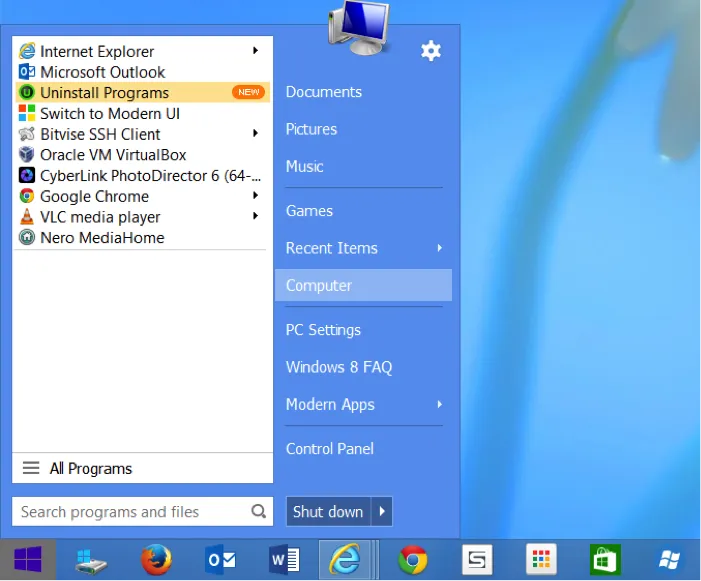Open Firefox from the taskbar
The image size is (701, 581).
tap(156, 560)
